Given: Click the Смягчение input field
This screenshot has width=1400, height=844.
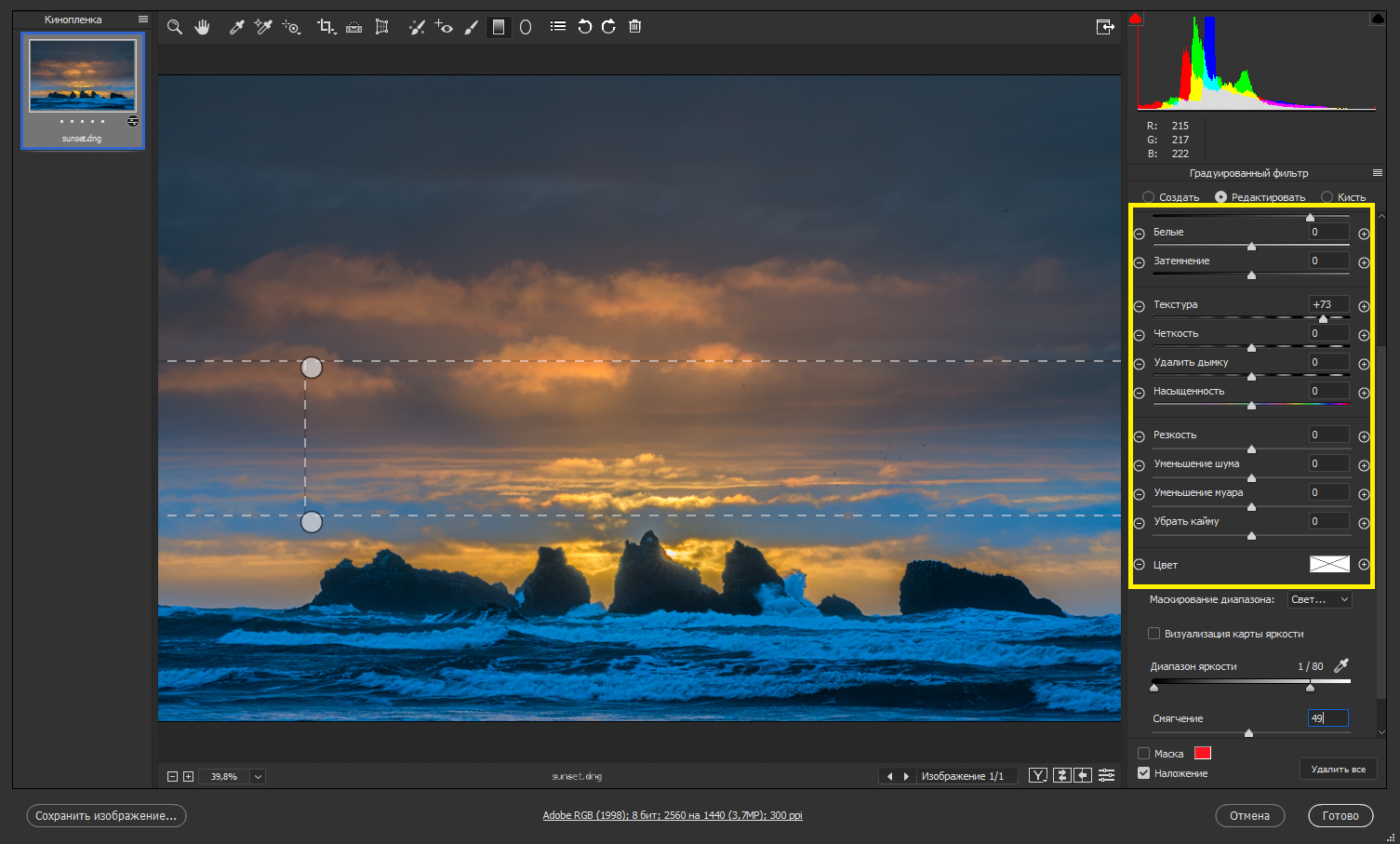Looking at the screenshot, I should point(1327,718).
